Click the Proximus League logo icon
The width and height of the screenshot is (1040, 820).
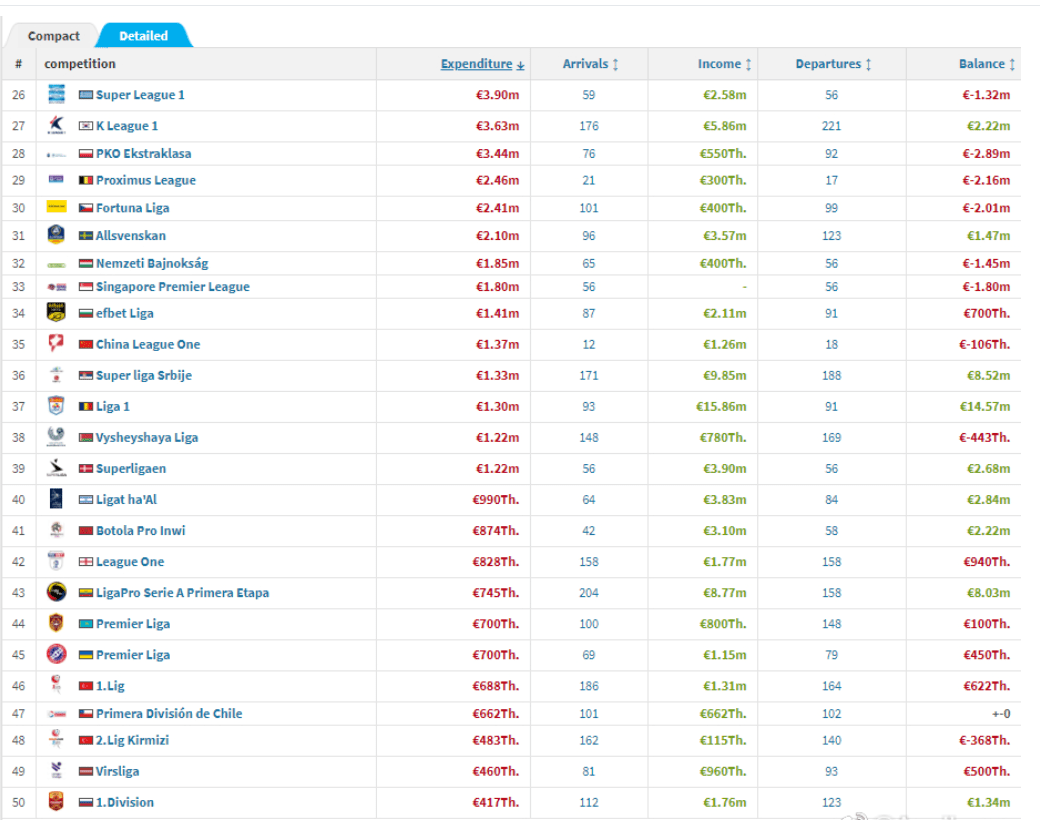[56, 179]
